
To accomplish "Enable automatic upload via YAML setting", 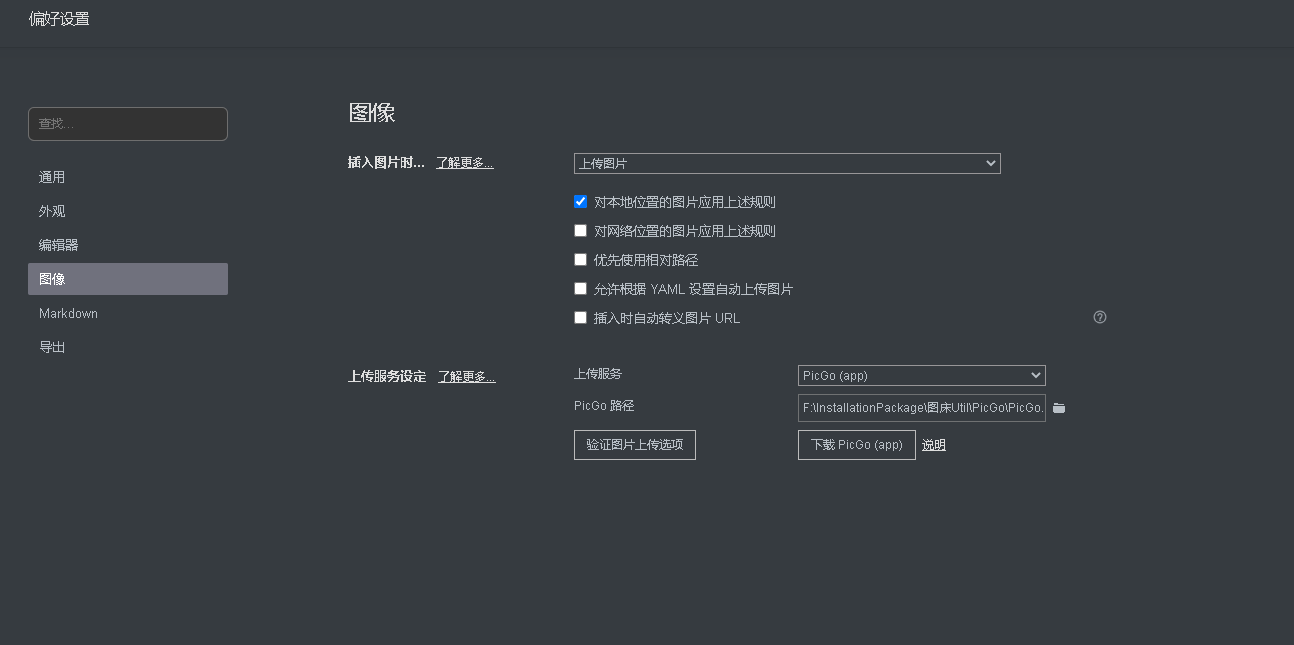I will coord(580,289).
